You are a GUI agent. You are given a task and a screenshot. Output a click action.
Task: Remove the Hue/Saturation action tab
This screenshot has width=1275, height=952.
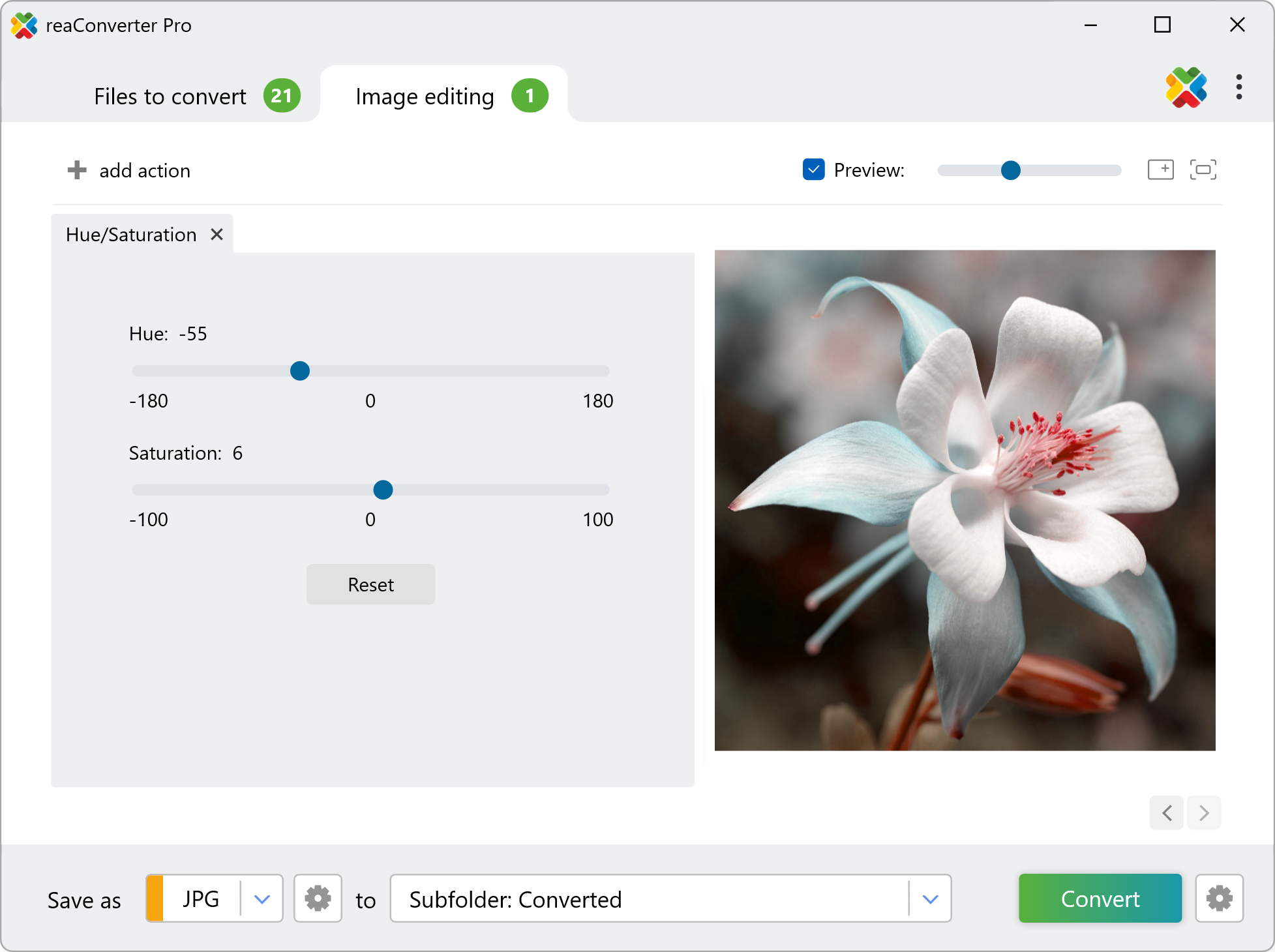point(217,234)
